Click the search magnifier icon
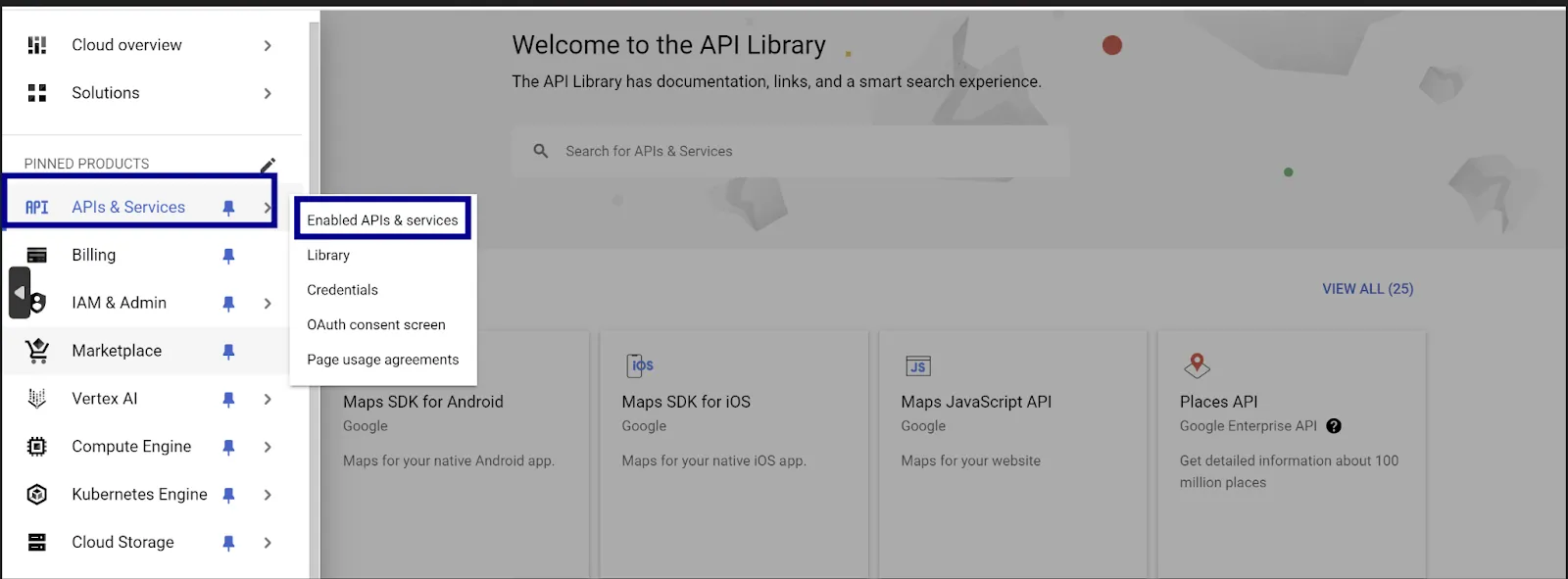This screenshot has width=1568, height=579. tap(540, 151)
